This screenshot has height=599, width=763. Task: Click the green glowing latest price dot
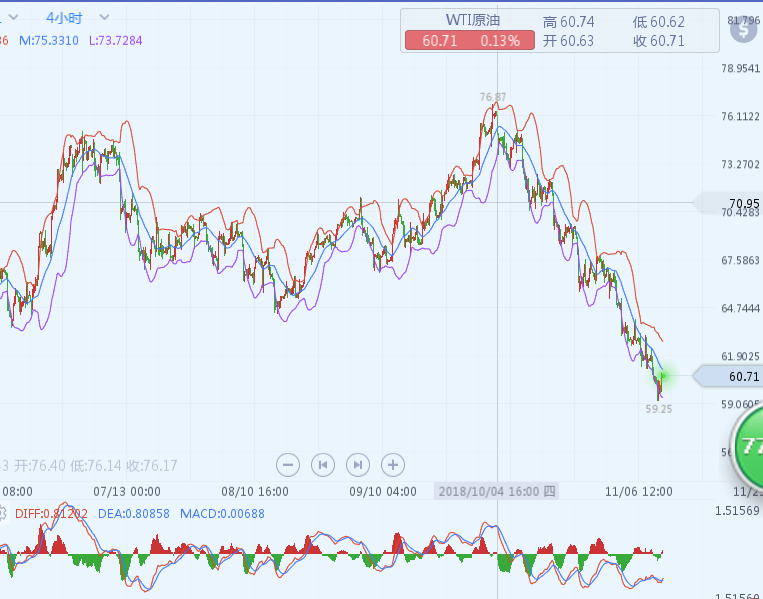pyautogui.click(x=661, y=377)
